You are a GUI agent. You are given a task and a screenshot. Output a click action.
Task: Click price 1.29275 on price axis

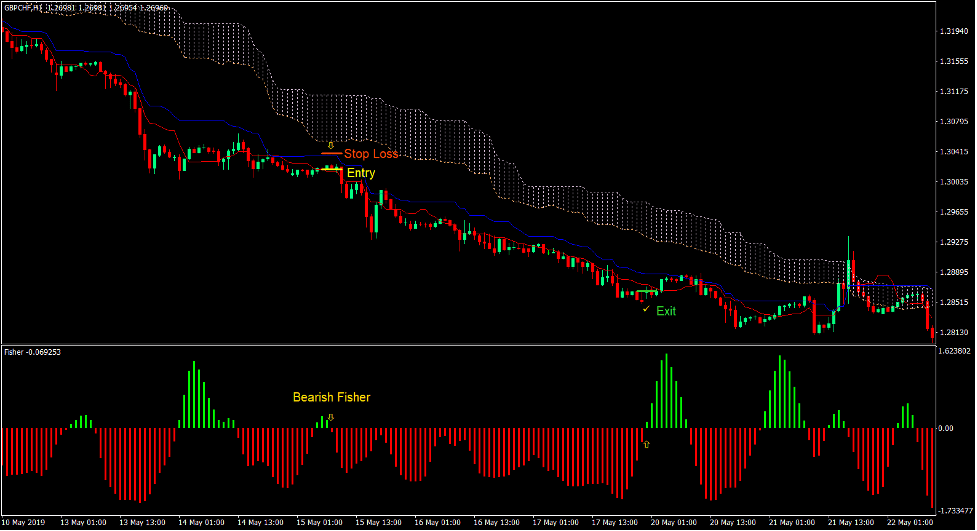point(954,242)
